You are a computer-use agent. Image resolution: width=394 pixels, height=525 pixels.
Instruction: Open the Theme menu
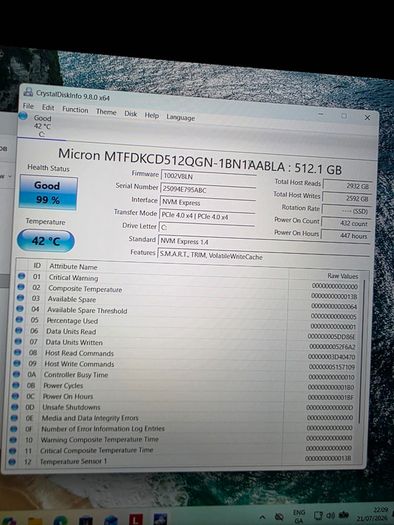106,111
